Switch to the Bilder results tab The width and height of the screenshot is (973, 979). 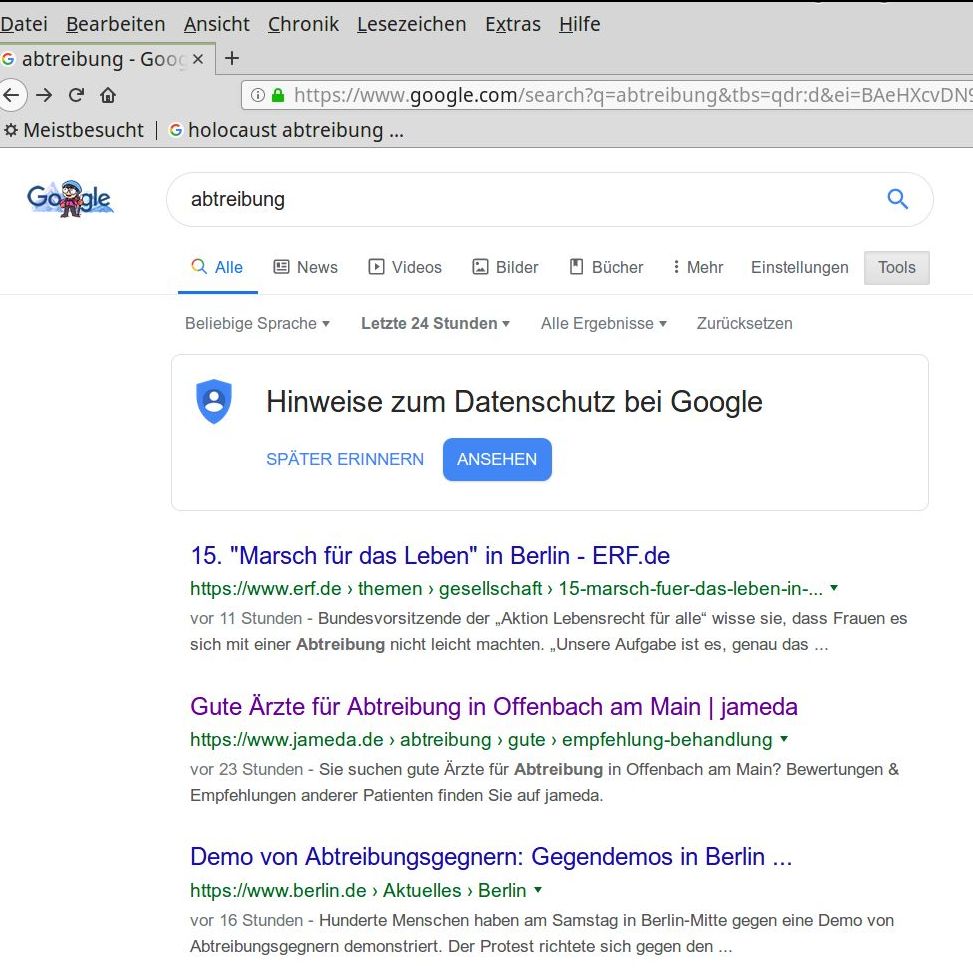tap(505, 267)
